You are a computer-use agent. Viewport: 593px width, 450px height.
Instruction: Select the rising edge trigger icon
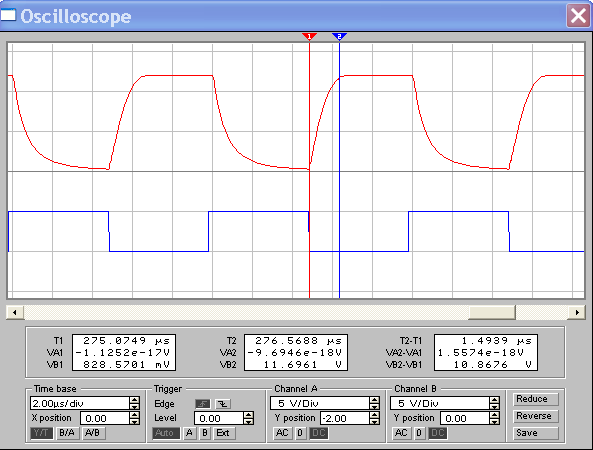203,404
